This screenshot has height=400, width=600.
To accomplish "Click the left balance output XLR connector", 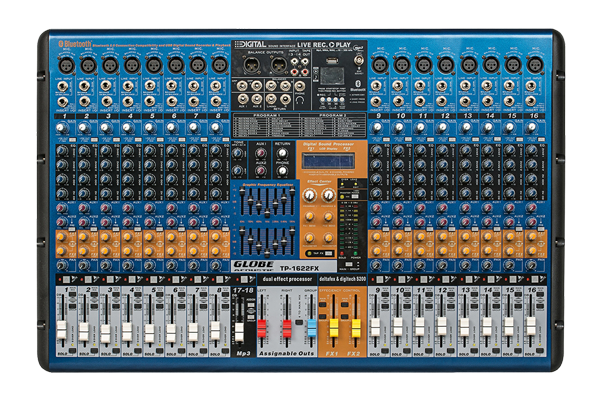I will (252, 65).
